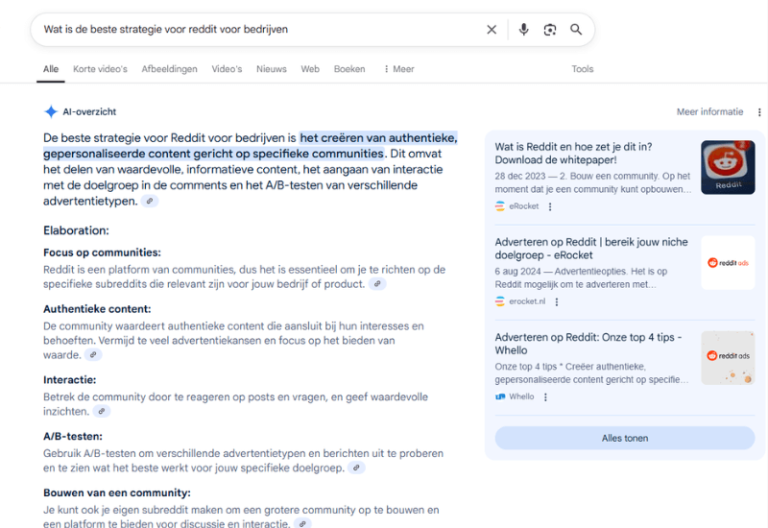Click the 'Interactie:' heading
Viewport: 768px width, 528px height.
(70, 380)
